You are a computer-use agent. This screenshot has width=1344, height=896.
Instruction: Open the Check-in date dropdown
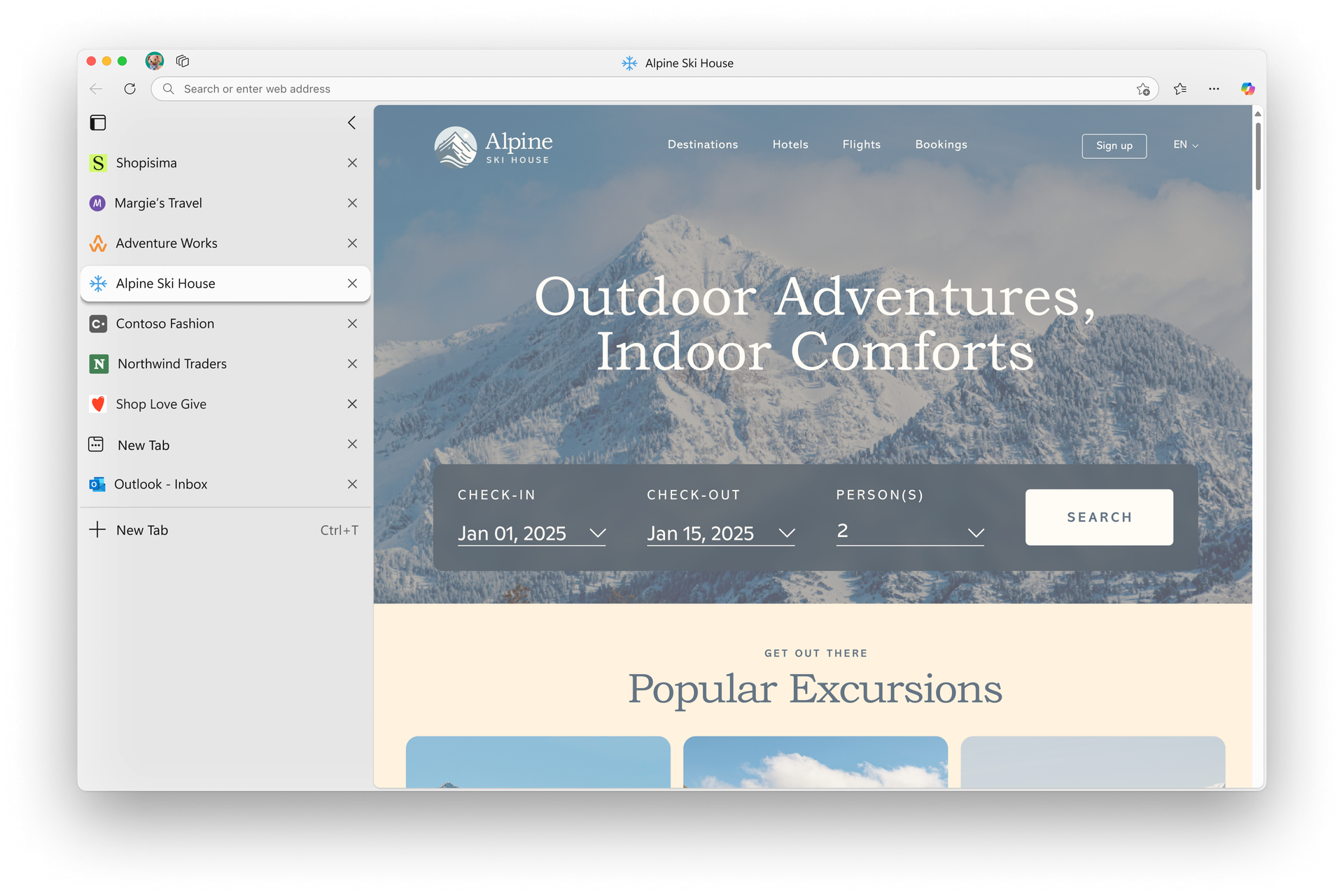[600, 533]
